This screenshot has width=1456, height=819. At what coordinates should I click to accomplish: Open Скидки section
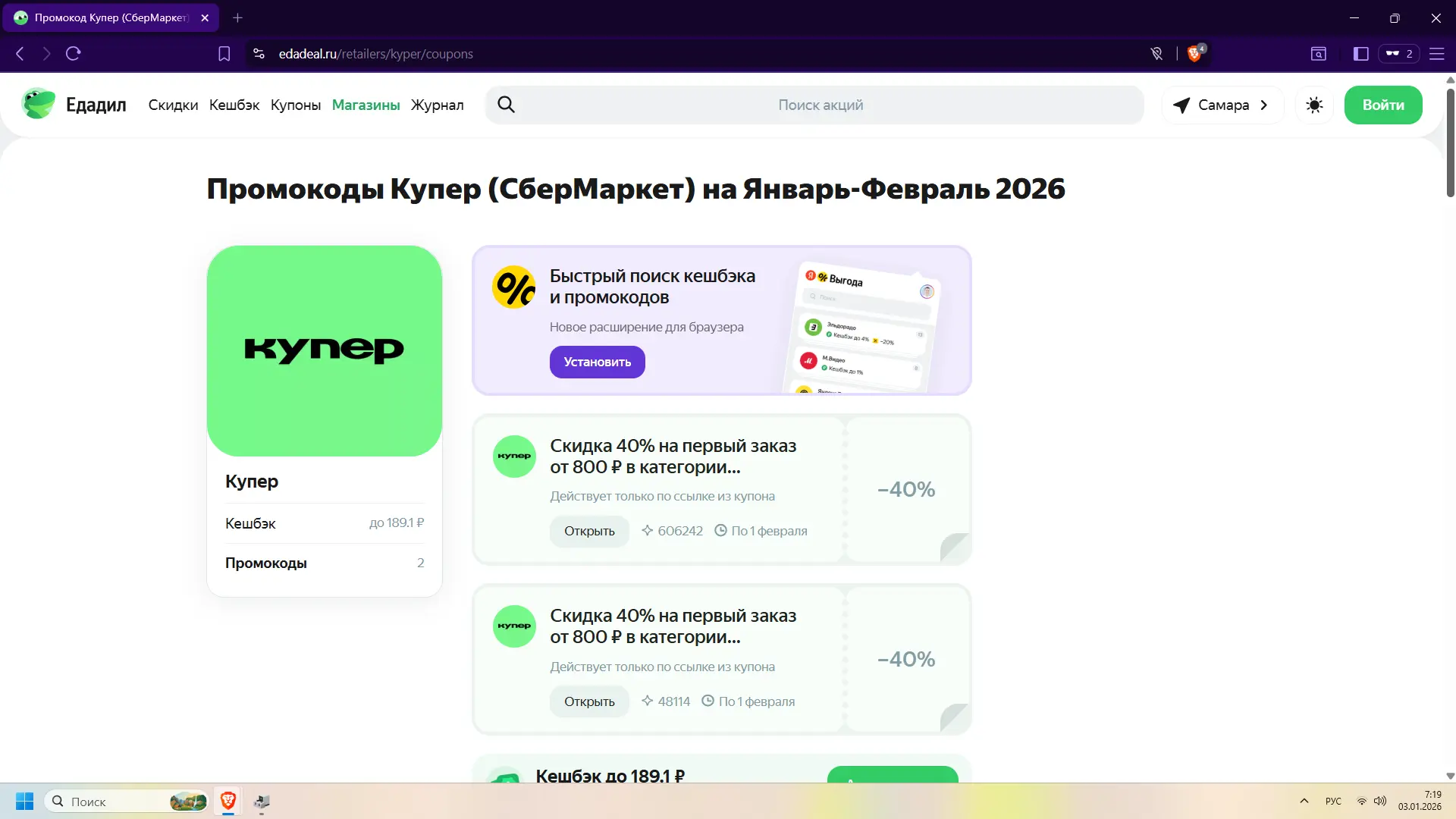tap(173, 105)
